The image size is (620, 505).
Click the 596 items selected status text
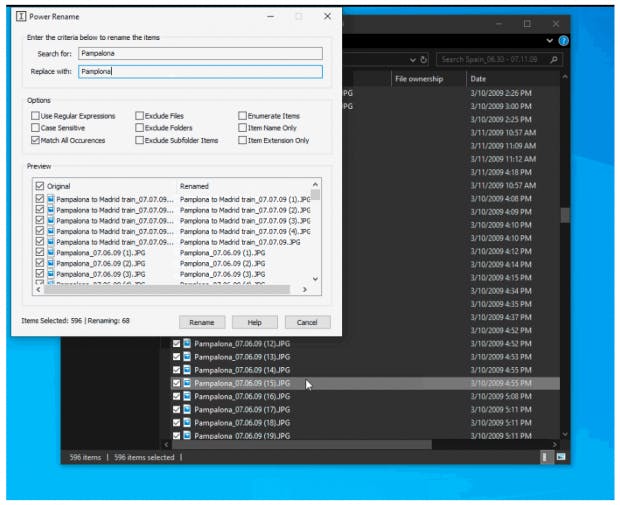pos(144,457)
